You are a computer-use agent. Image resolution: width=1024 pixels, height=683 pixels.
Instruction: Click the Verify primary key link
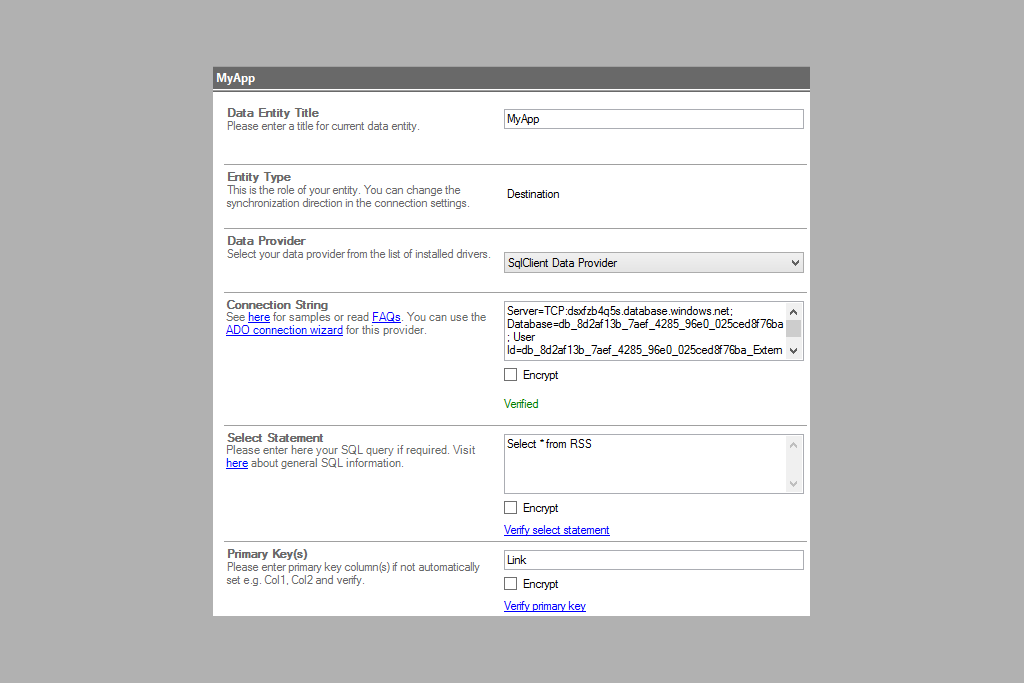[545, 606]
